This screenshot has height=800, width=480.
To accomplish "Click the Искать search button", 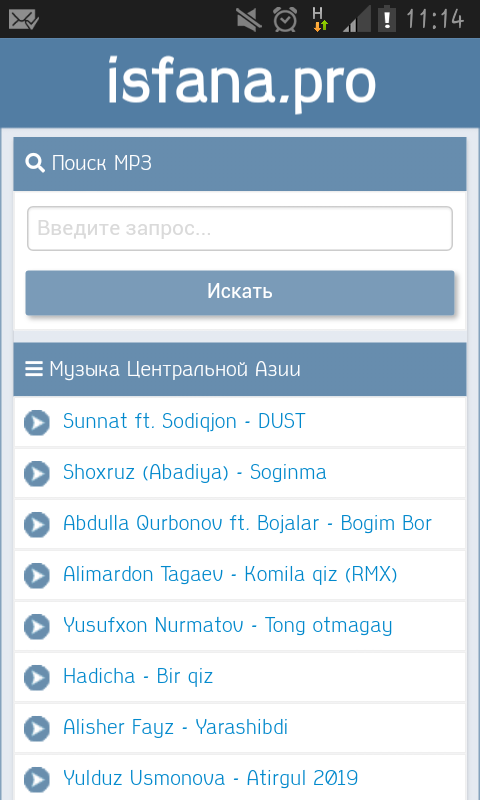I will pyautogui.click(x=240, y=292).
